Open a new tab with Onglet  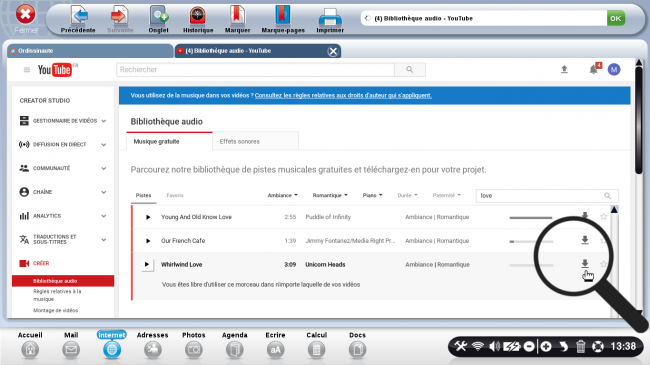pyautogui.click(x=158, y=19)
